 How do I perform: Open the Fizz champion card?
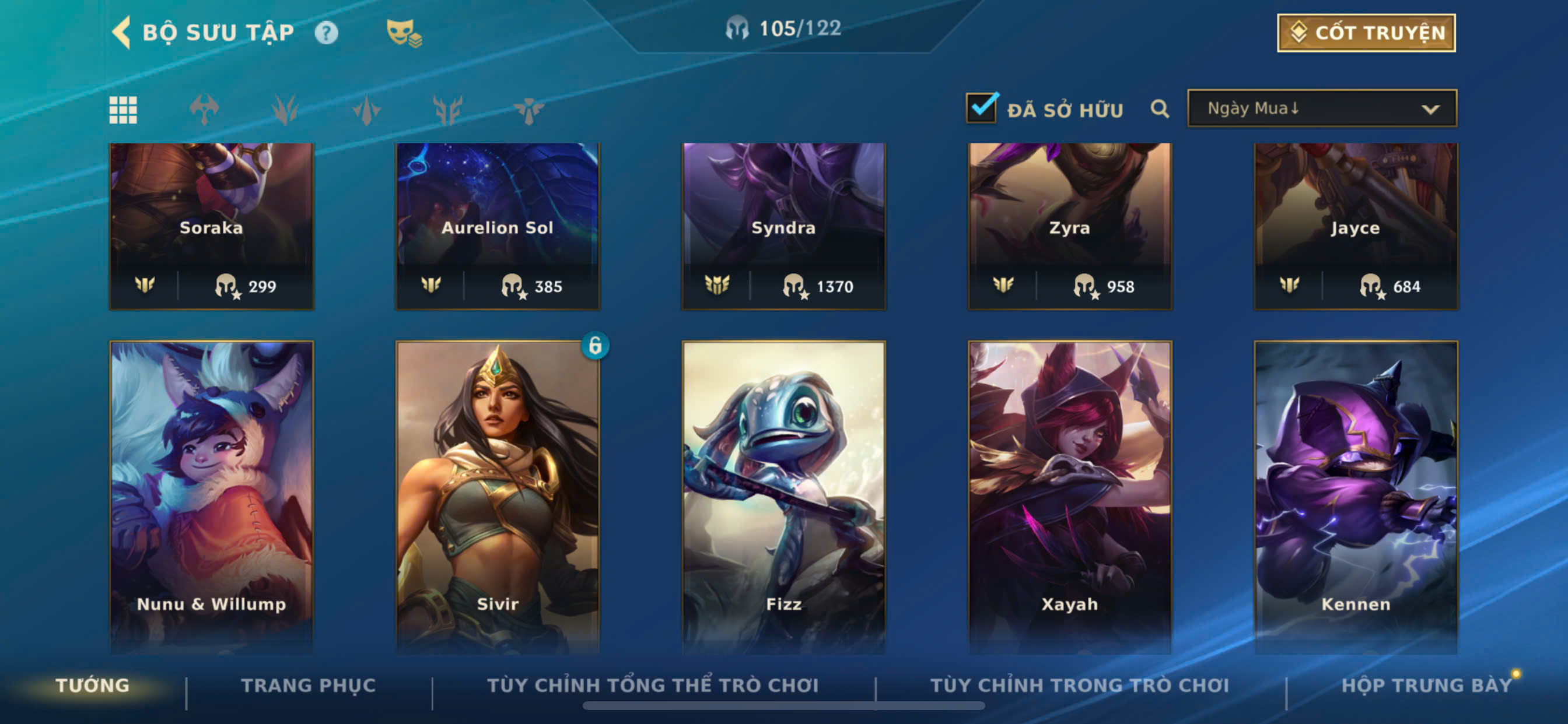tap(783, 497)
